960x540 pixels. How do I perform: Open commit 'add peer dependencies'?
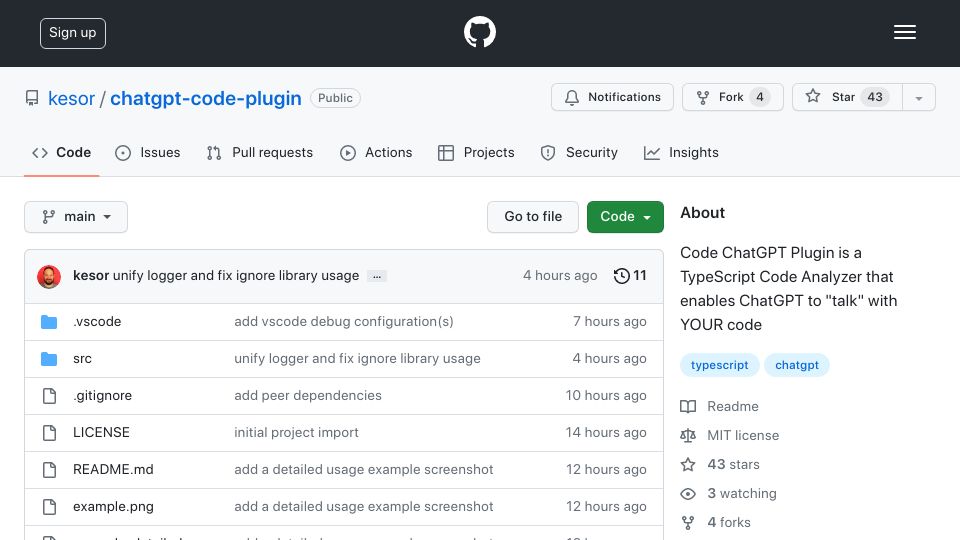pos(308,396)
